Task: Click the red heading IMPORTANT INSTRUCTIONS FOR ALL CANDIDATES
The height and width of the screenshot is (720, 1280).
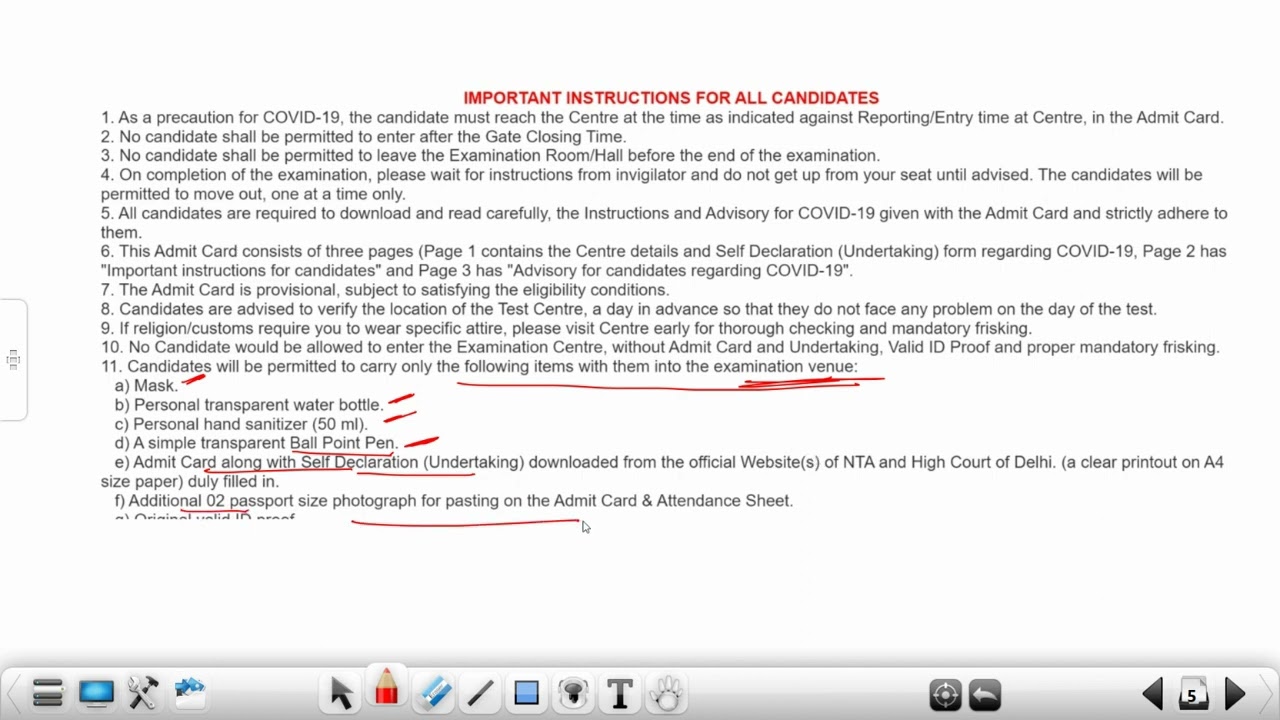Action: [x=671, y=98]
